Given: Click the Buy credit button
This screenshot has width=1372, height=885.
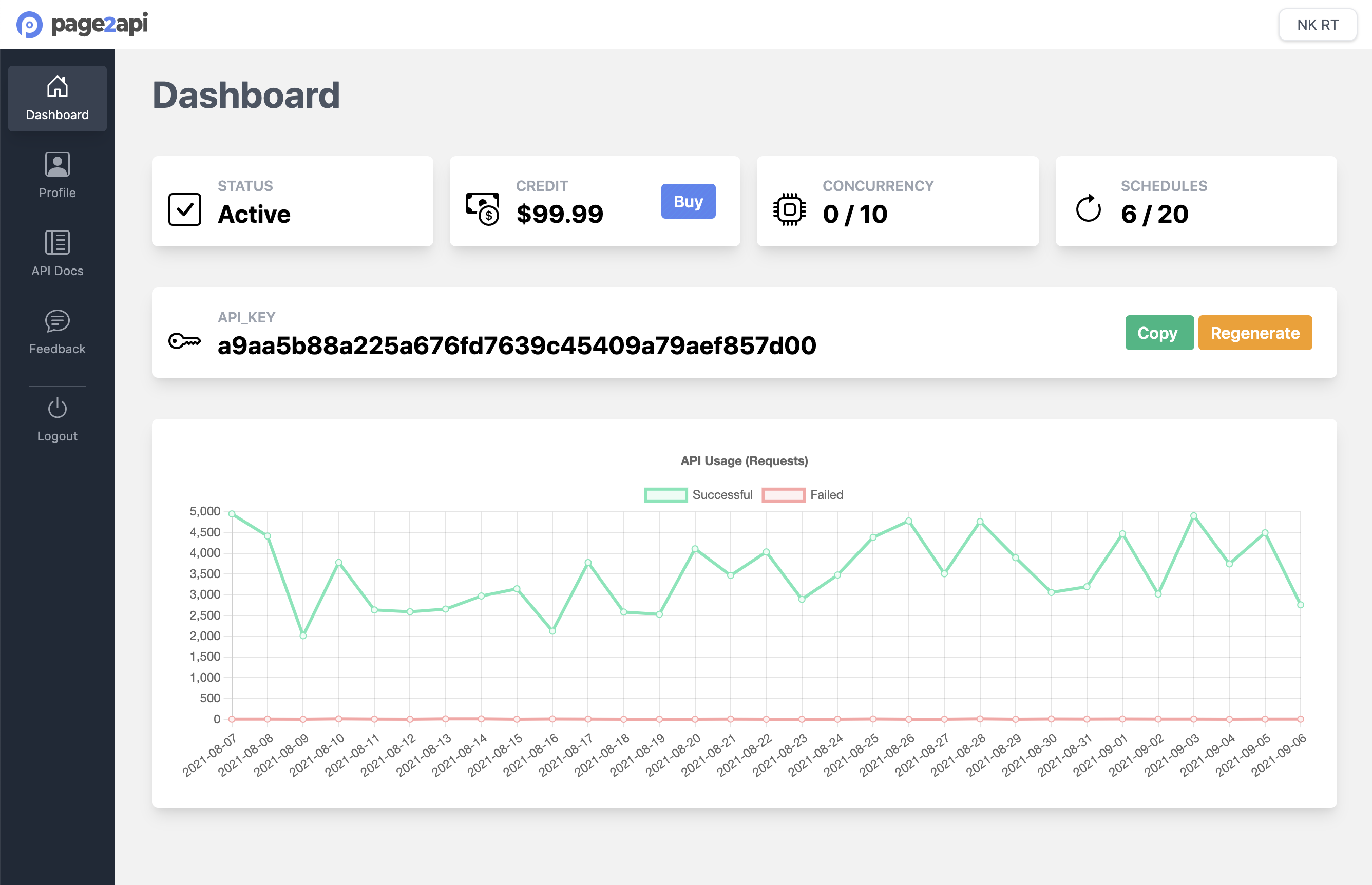Looking at the screenshot, I should click(688, 201).
